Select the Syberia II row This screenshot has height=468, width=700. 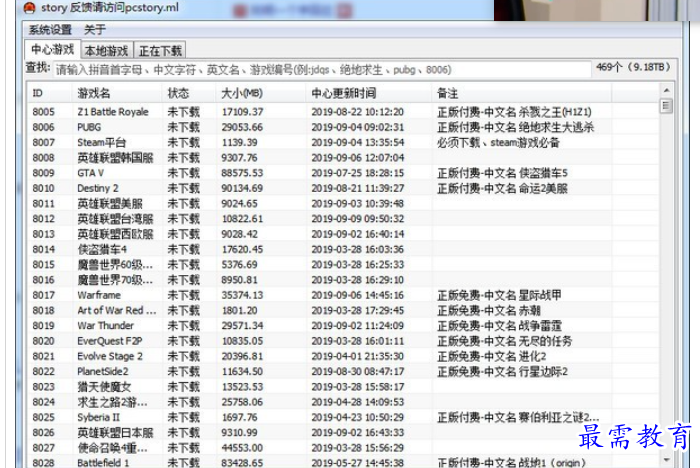click(x=343, y=417)
